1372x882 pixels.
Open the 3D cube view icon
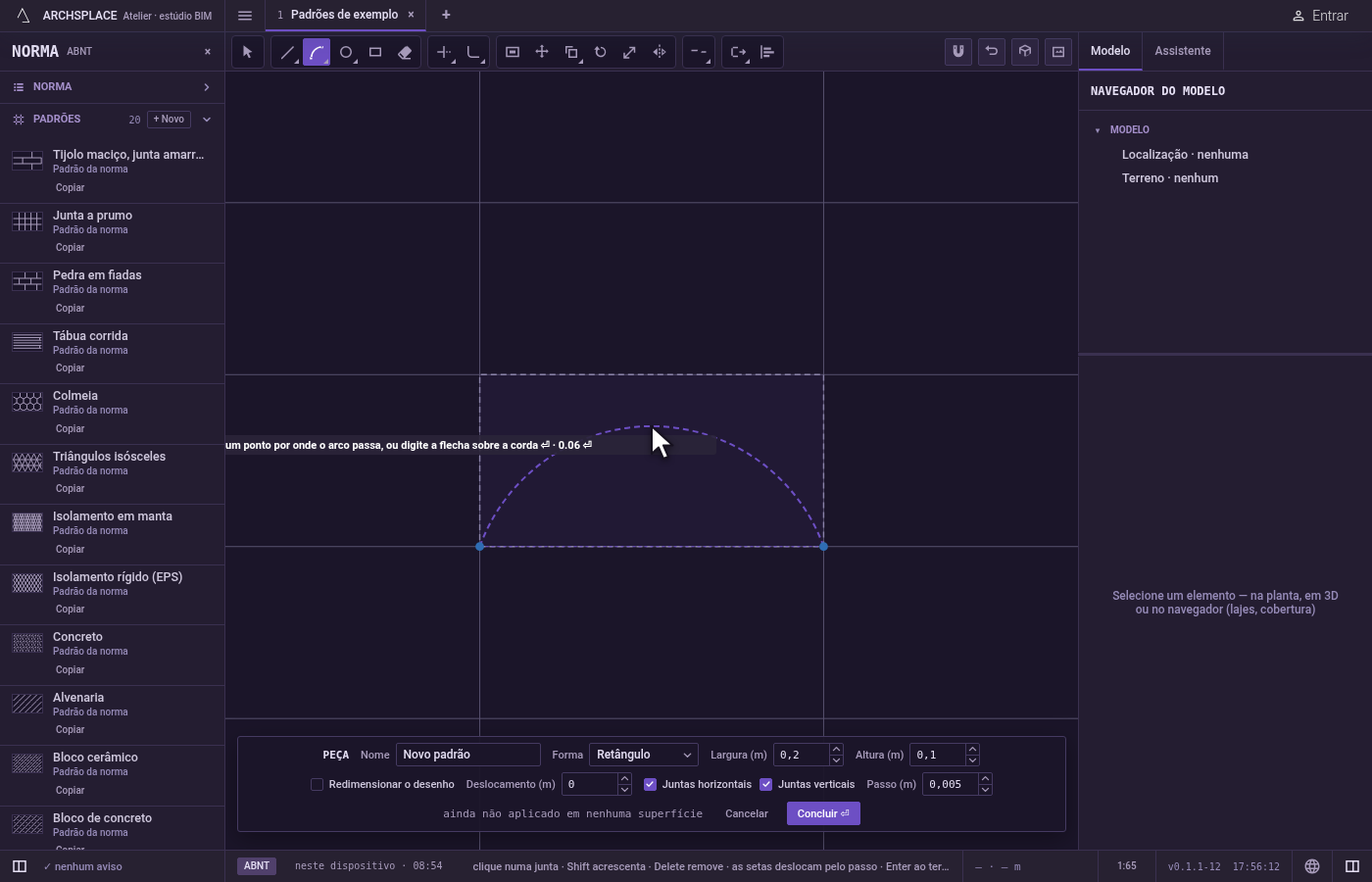(1025, 52)
